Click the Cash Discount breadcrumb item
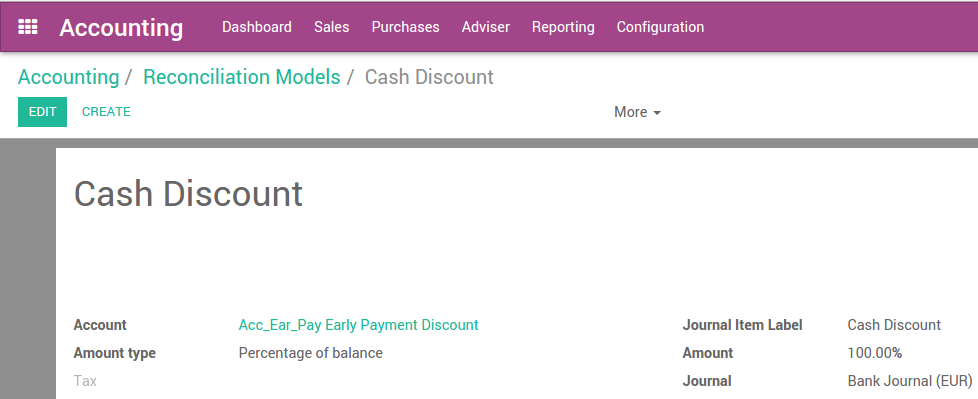 click(429, 77)
